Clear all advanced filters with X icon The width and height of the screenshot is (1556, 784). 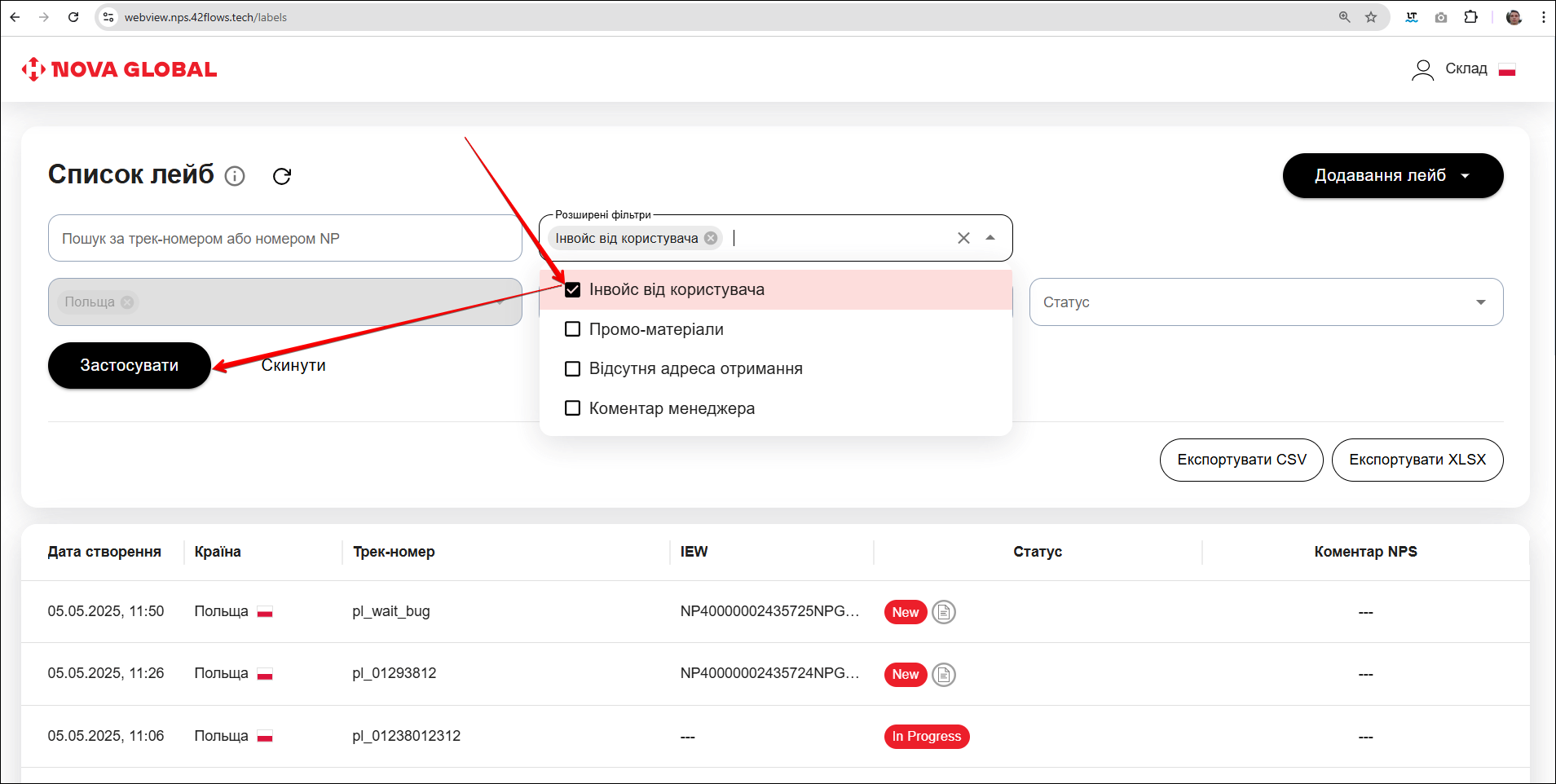point(963,238)
